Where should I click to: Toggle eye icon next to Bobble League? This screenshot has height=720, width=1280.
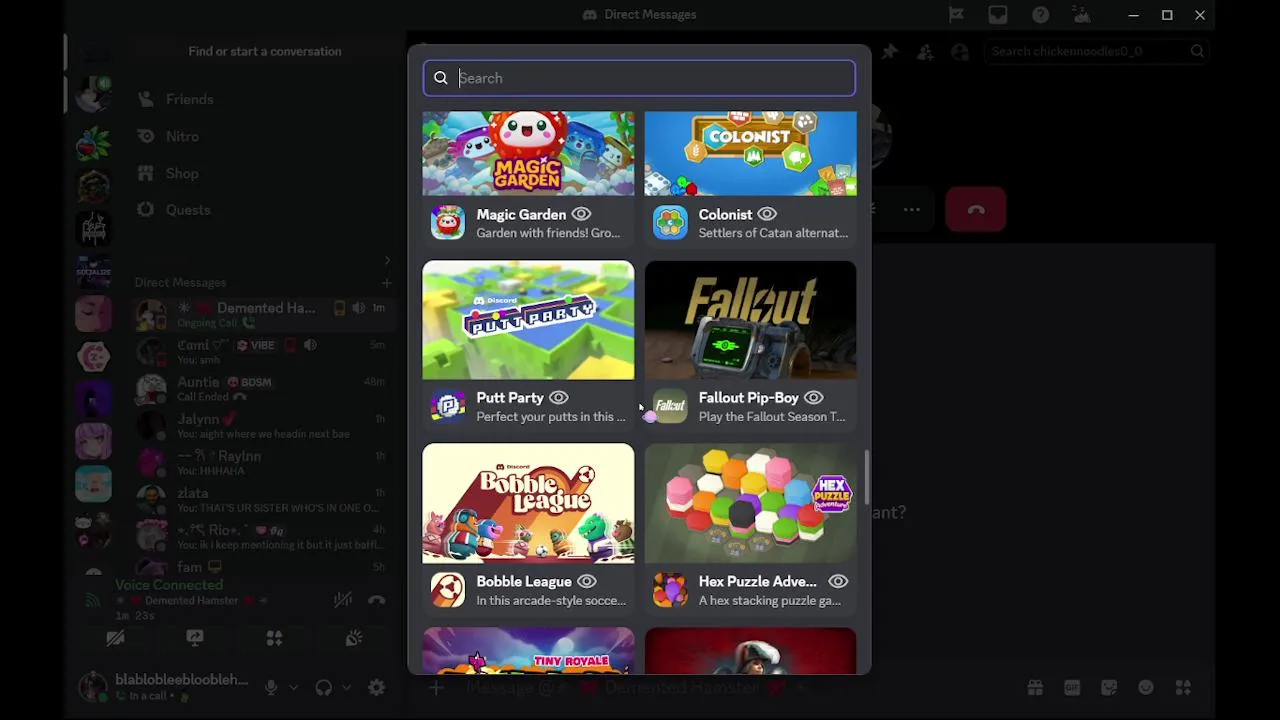click(587, 581)
